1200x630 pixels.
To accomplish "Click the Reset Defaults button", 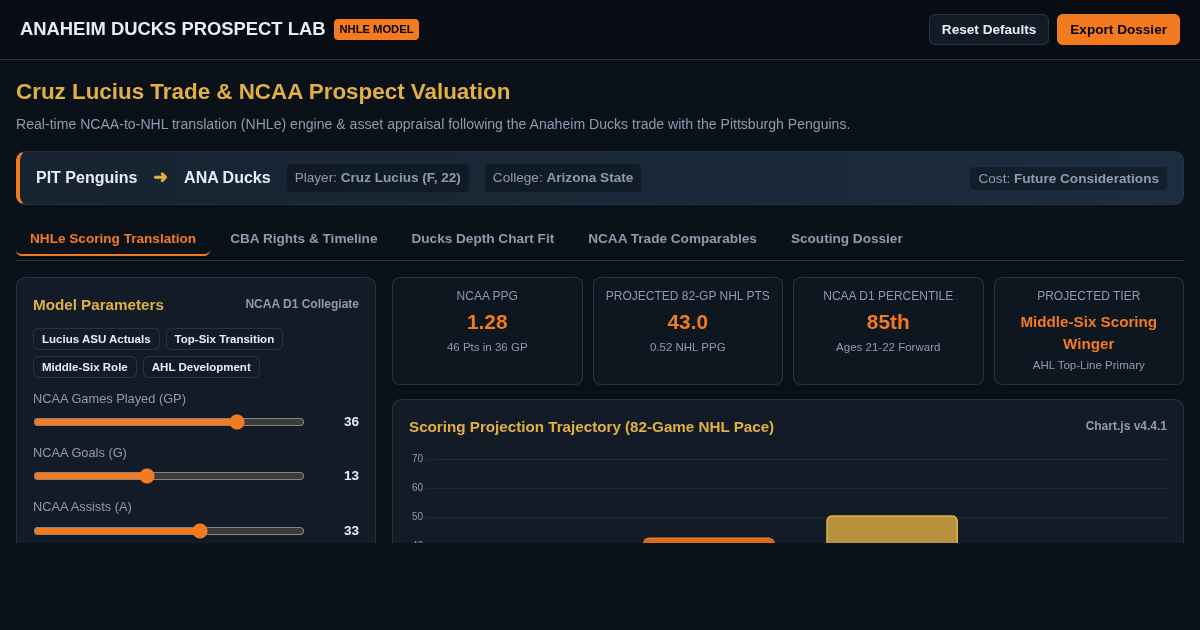I will (x=989, y=29).
